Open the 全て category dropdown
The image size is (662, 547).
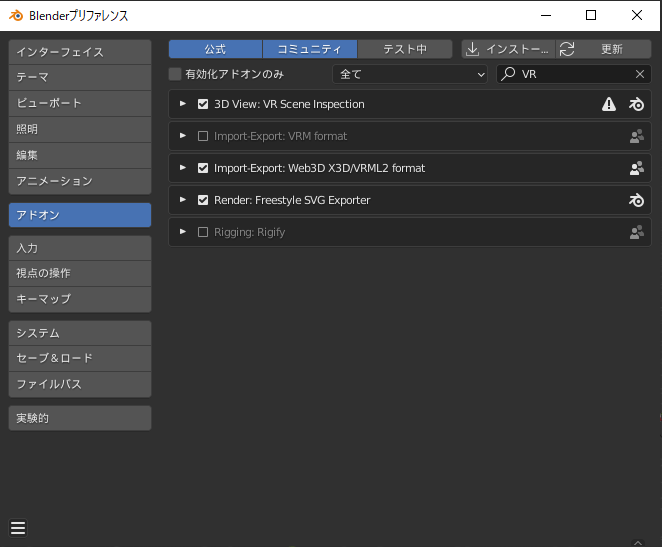(x=410, y=74)
